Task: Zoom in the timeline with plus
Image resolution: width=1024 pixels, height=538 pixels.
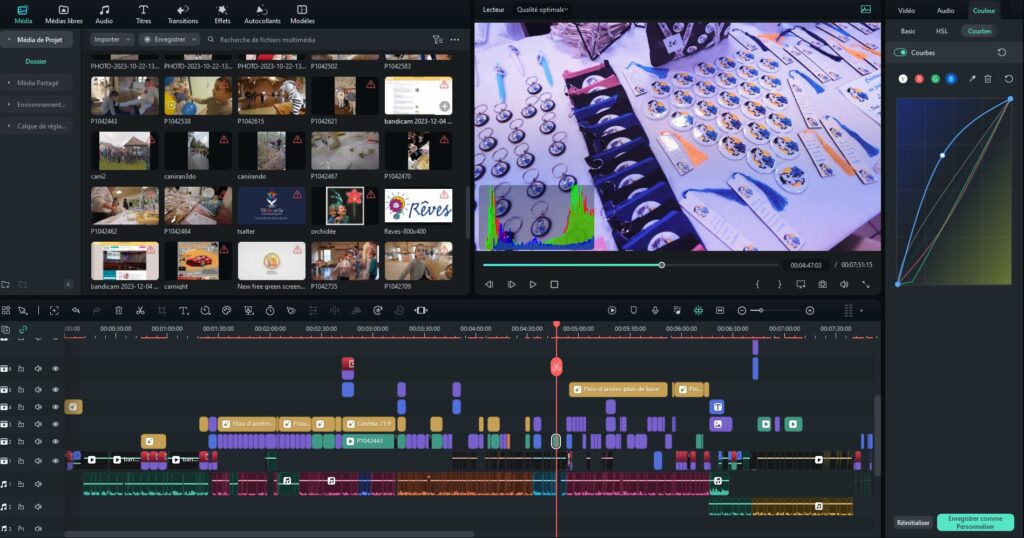Action: [810, 311]
